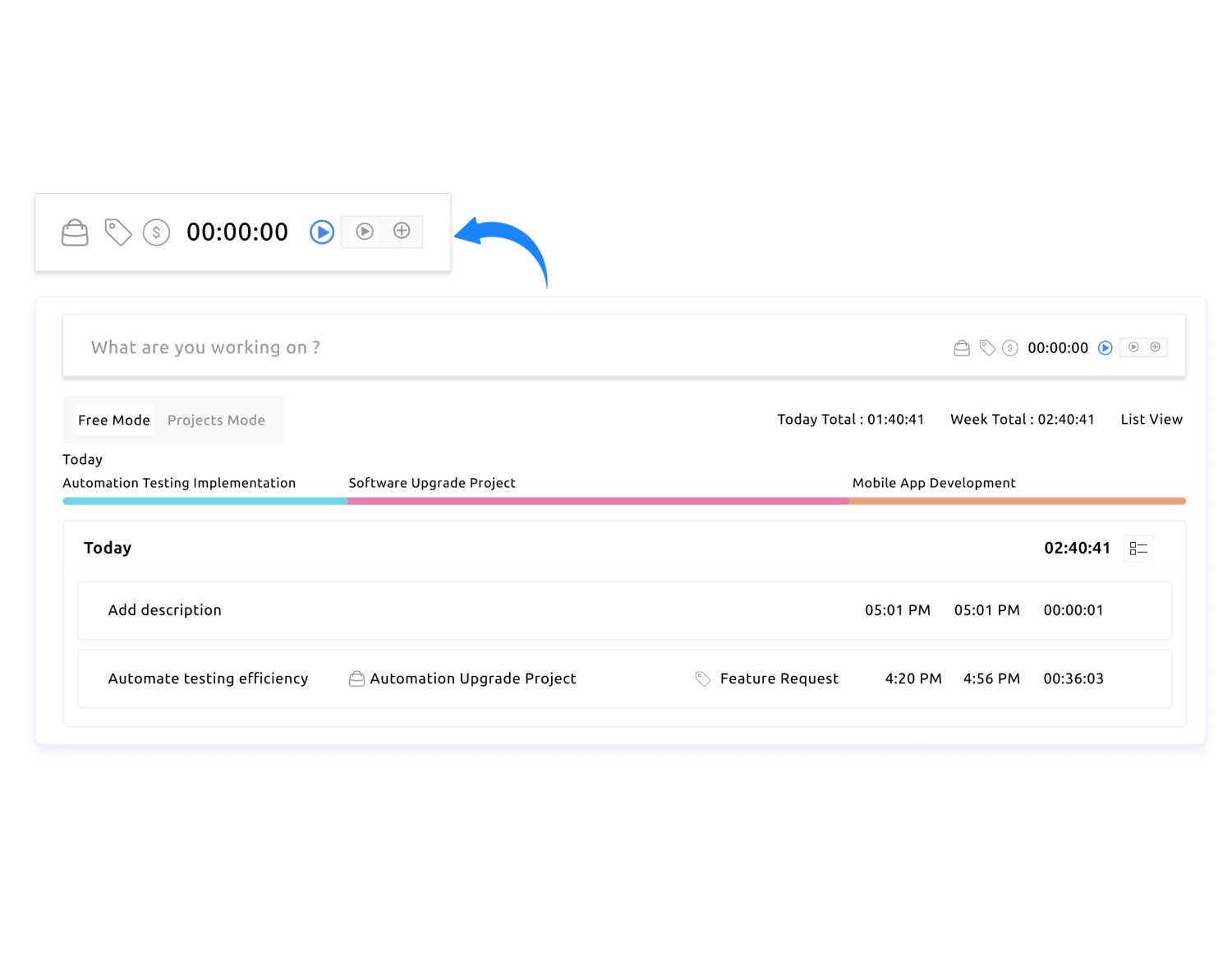
Task: Select a project using the briefcase icon
Action: [x=75, y=232]
